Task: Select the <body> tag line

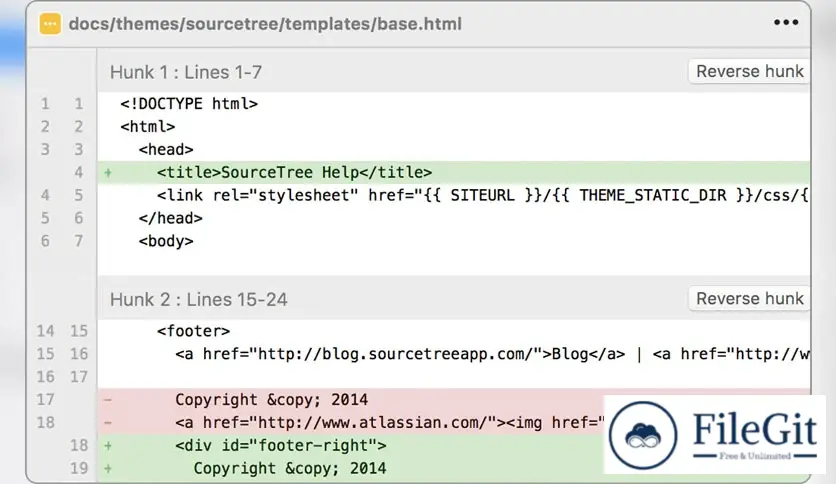Action: pos(454,241)
